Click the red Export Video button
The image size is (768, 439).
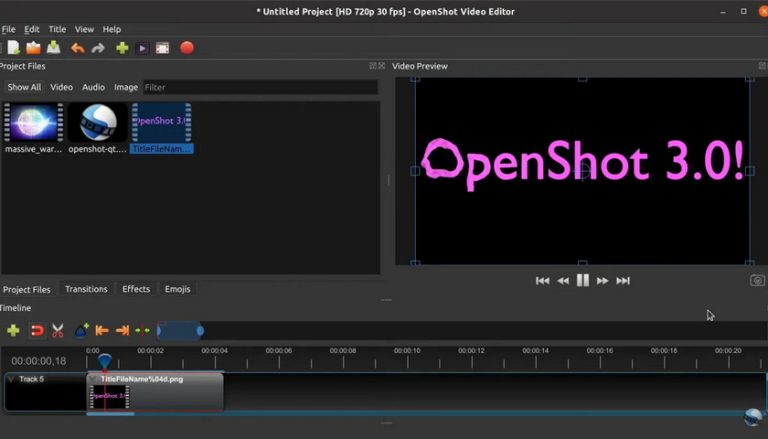(186, 47)
